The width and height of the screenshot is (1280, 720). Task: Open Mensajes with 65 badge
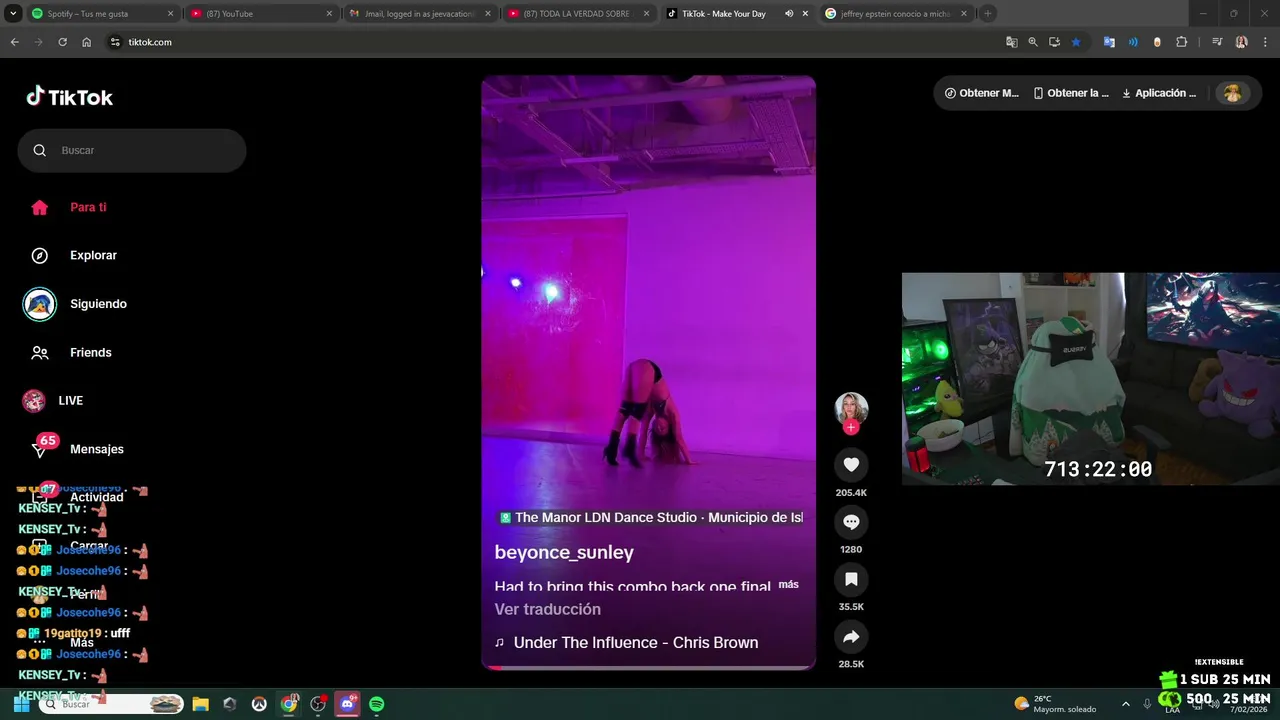click(96, 449)
